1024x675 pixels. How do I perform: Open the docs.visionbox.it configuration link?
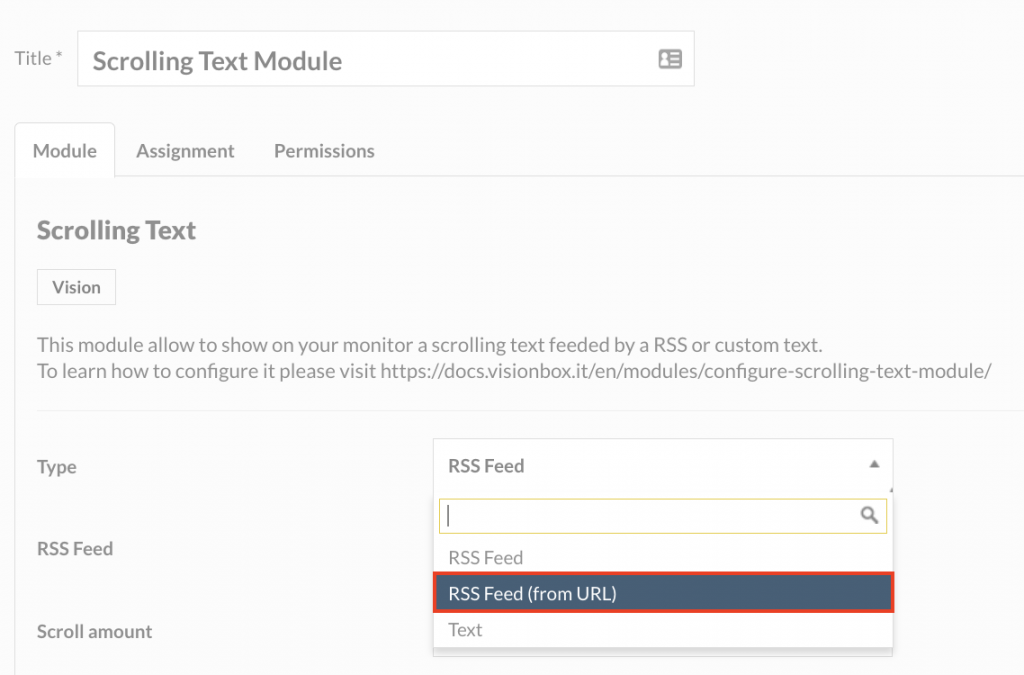686,371
